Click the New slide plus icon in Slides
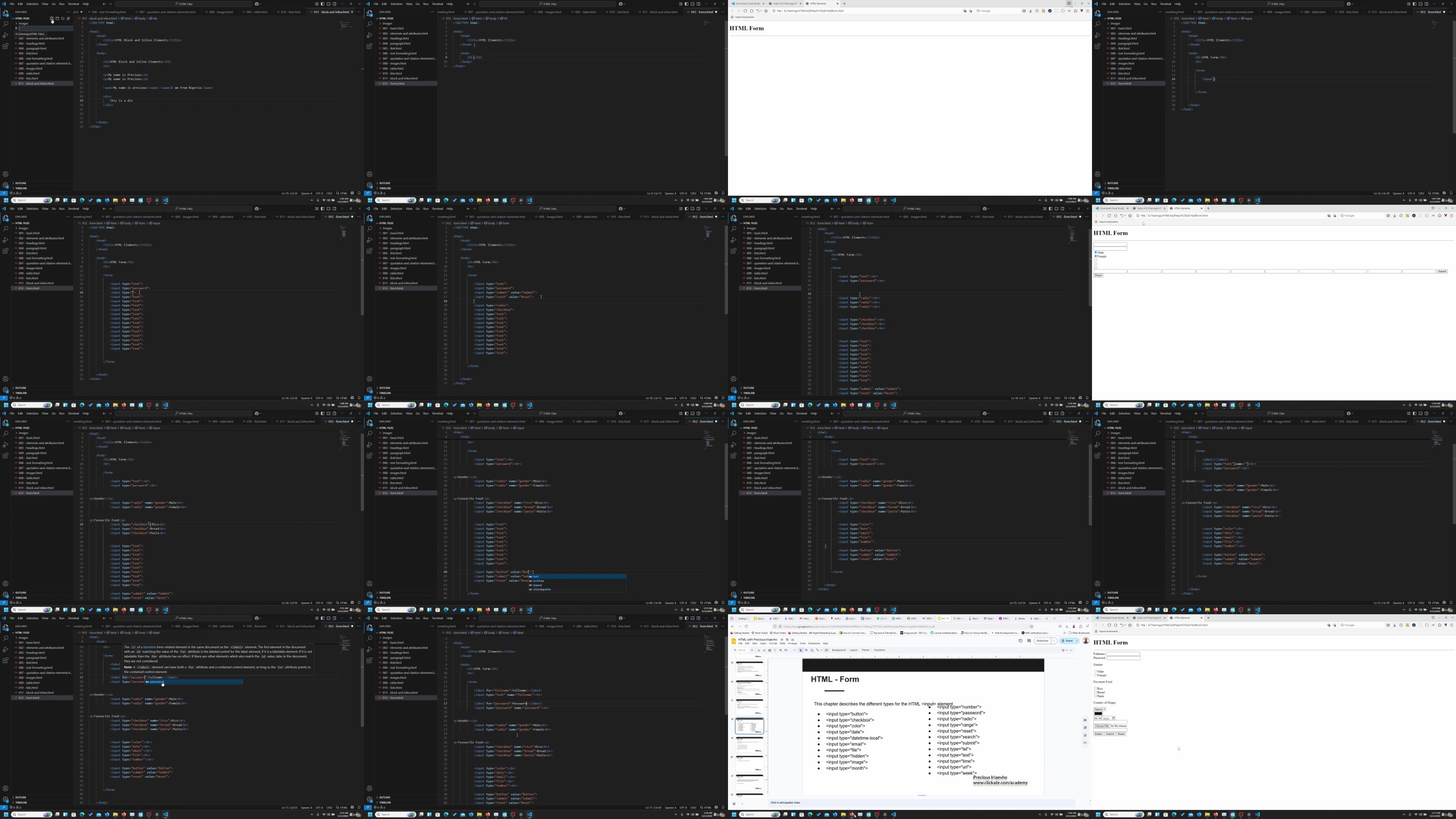Viewport: 1456px width, 819px height. click(752, 650)
